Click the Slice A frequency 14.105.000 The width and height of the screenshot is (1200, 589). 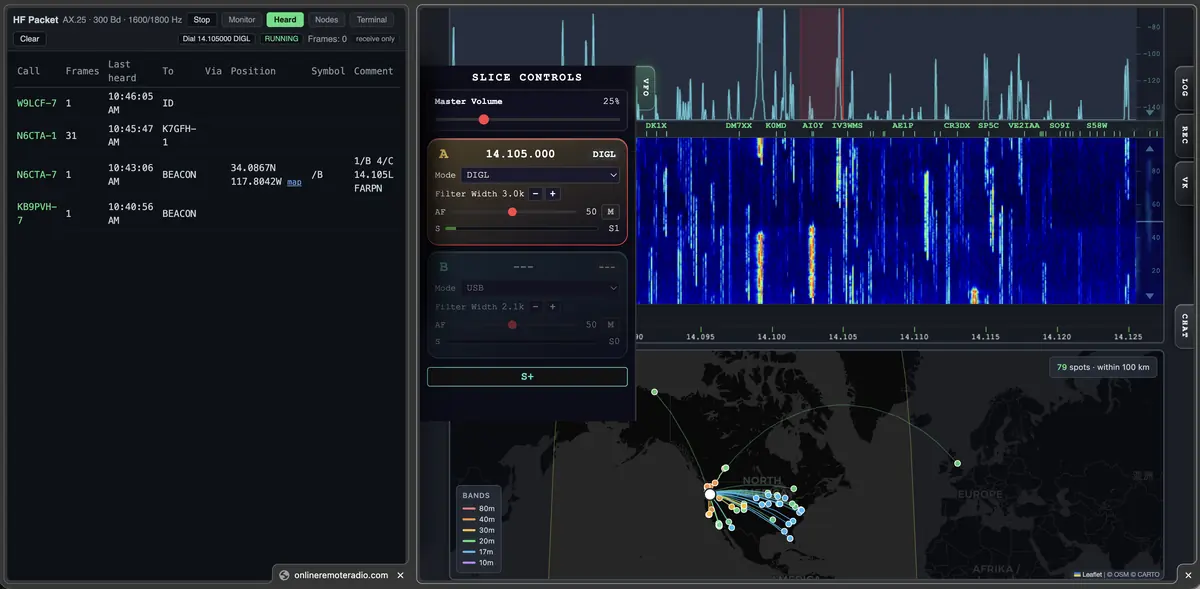(520, 154)
